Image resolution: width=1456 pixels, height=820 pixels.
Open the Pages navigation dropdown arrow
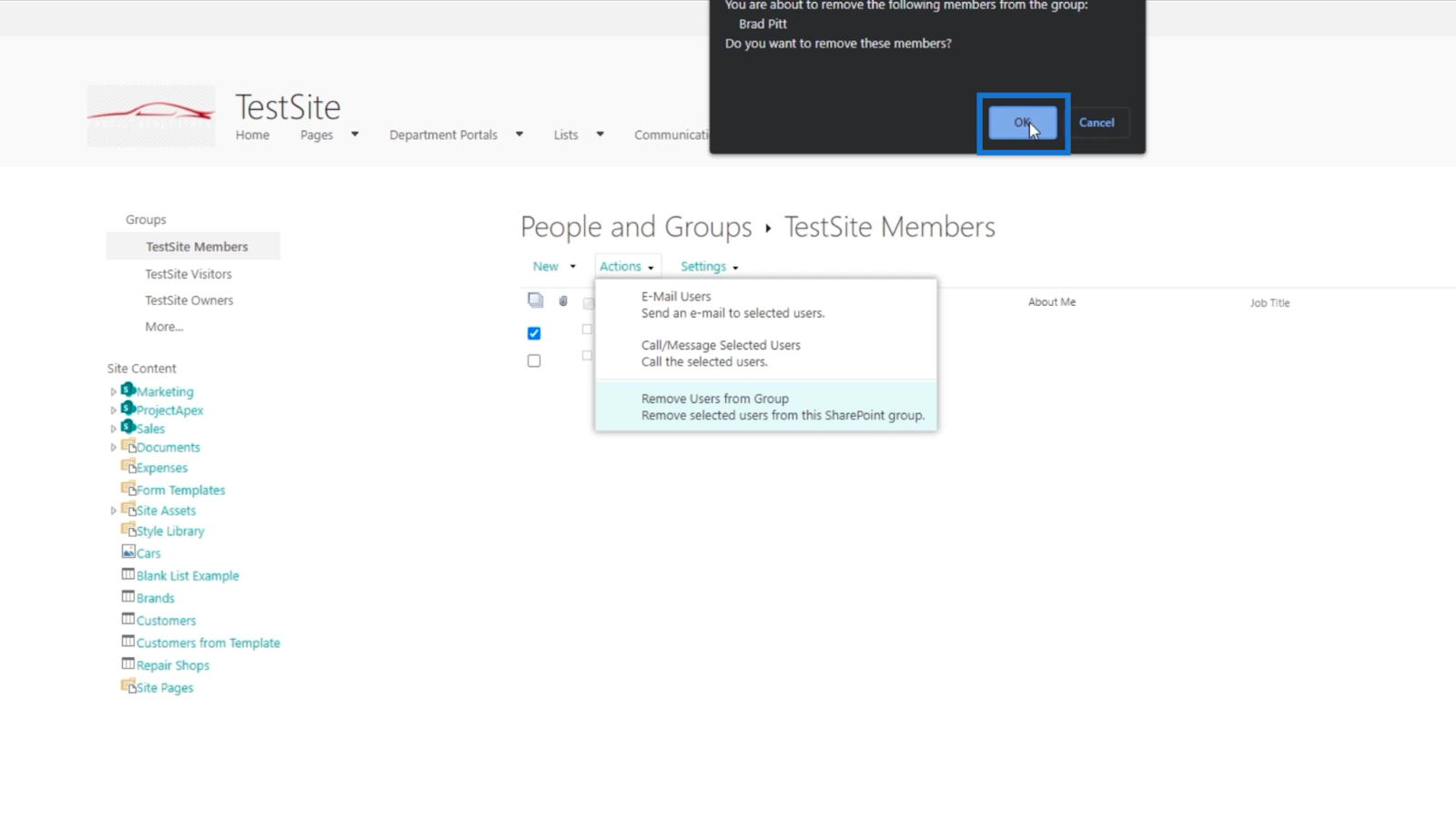(355, 135)
